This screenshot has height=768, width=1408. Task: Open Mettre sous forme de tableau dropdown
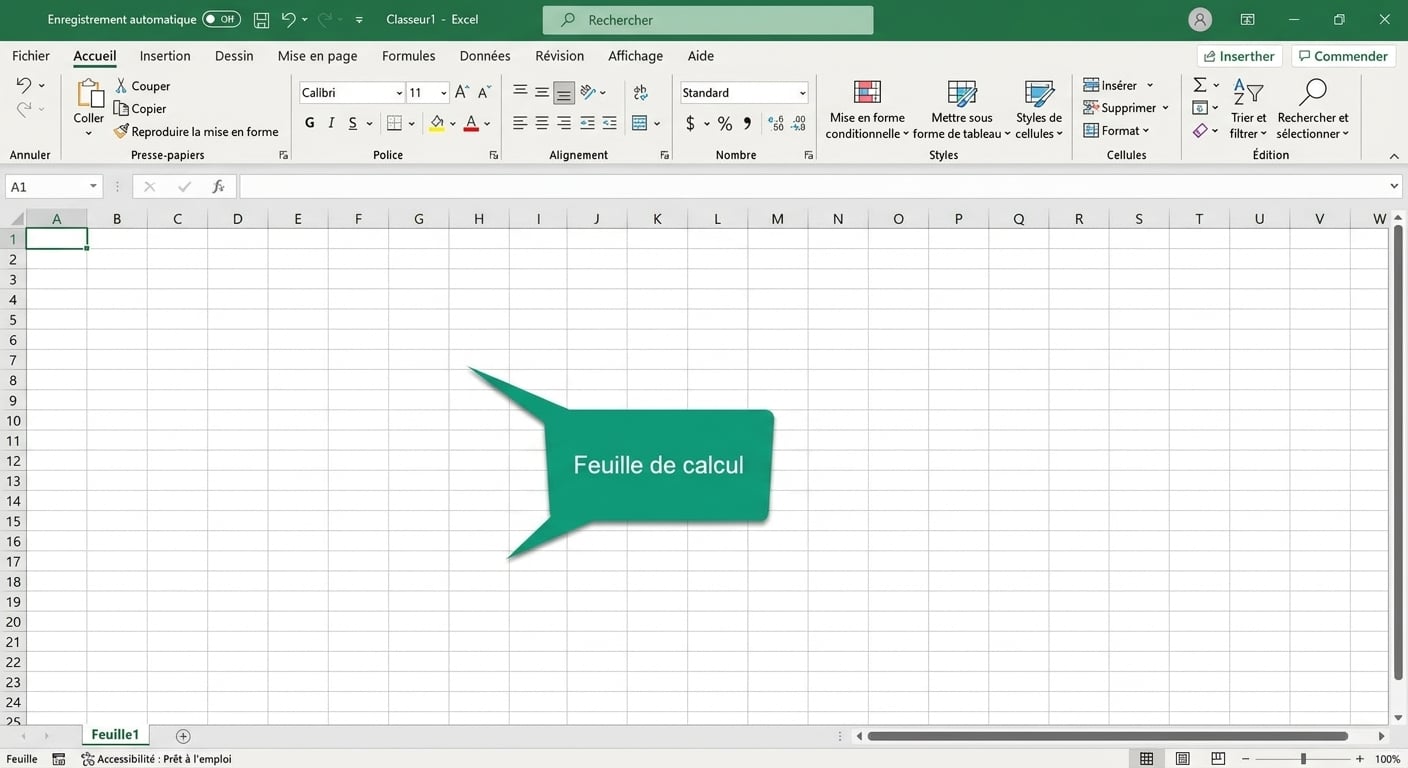pyautogui.click(x=962, y=110)
